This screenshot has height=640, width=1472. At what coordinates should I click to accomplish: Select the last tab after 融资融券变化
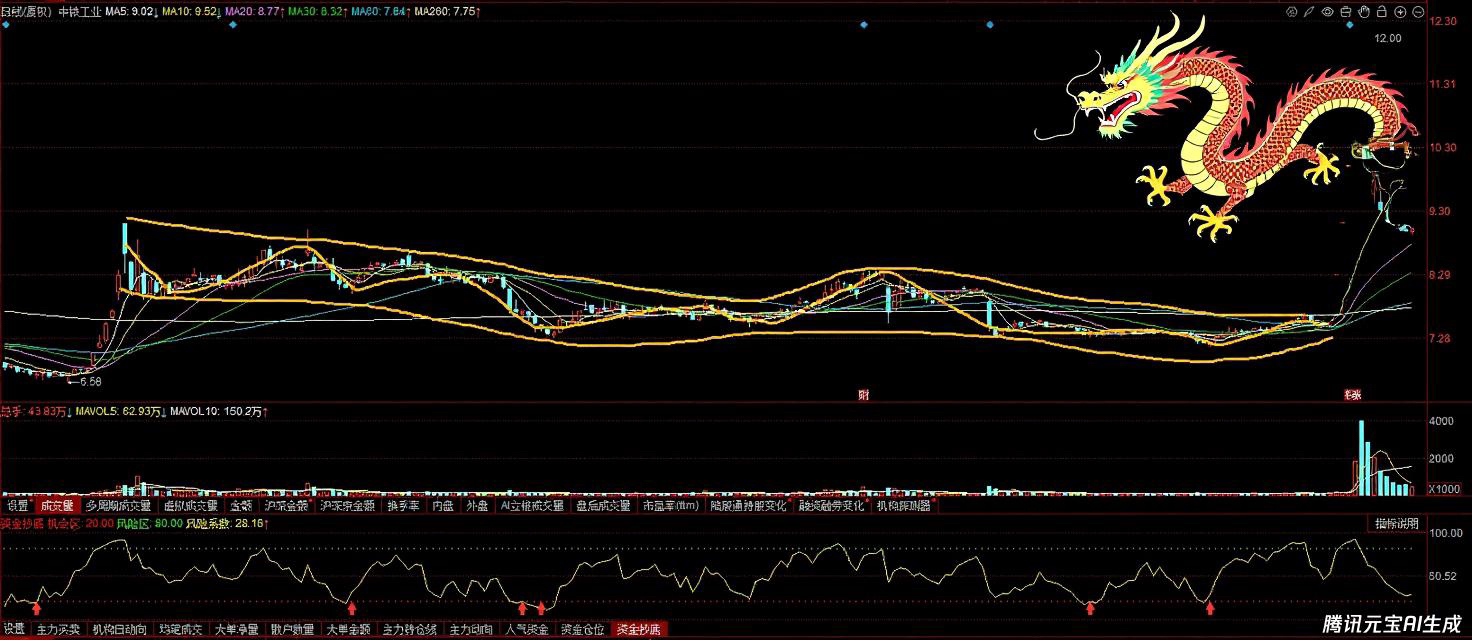click(x=903, y=506)
